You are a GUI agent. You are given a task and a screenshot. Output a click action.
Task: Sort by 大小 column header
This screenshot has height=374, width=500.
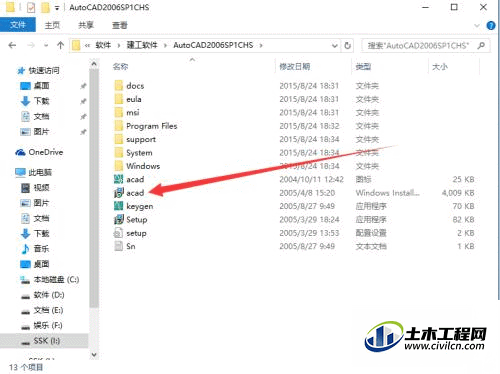pos(440,67)
